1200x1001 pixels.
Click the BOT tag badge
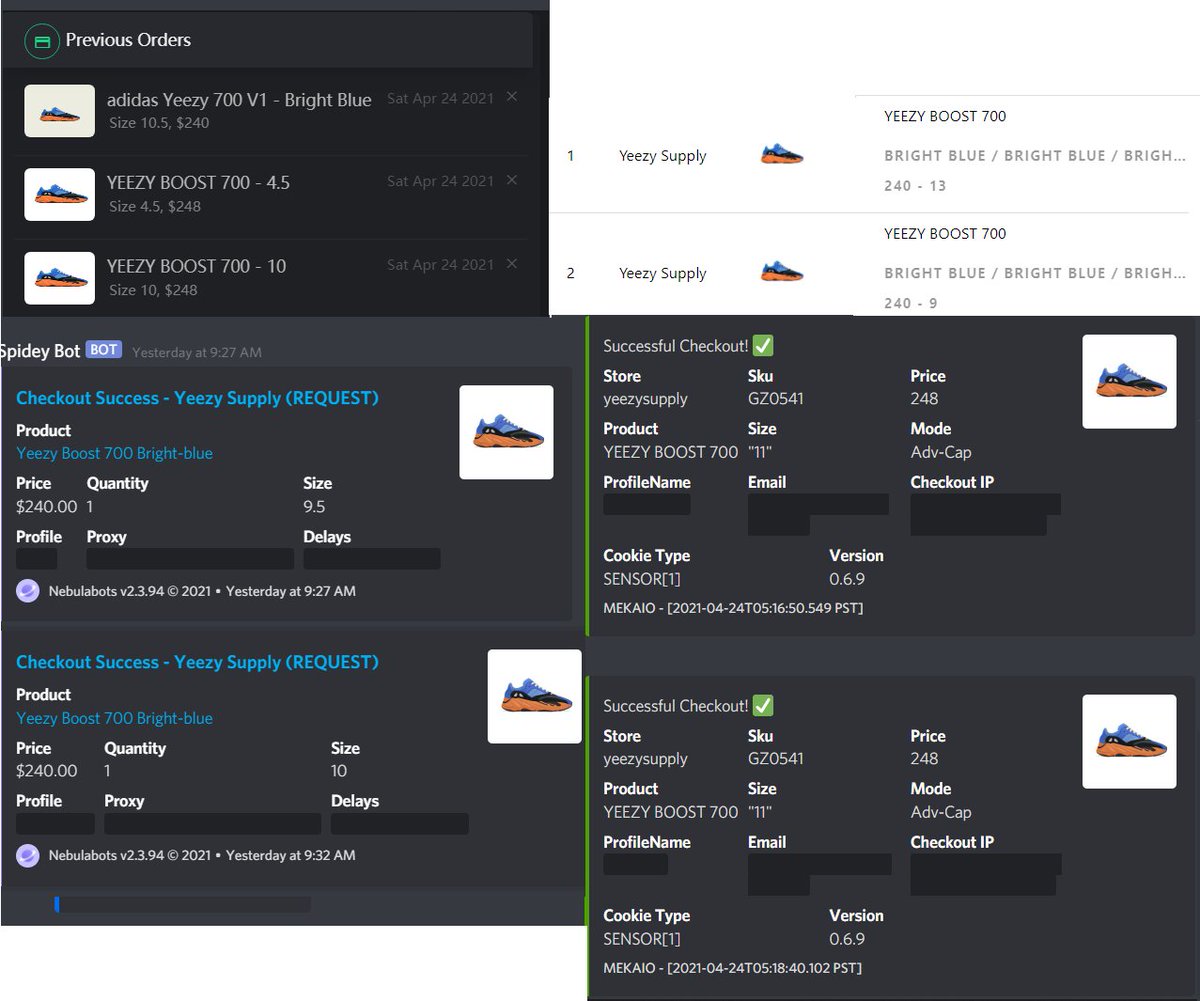point(103,350)
